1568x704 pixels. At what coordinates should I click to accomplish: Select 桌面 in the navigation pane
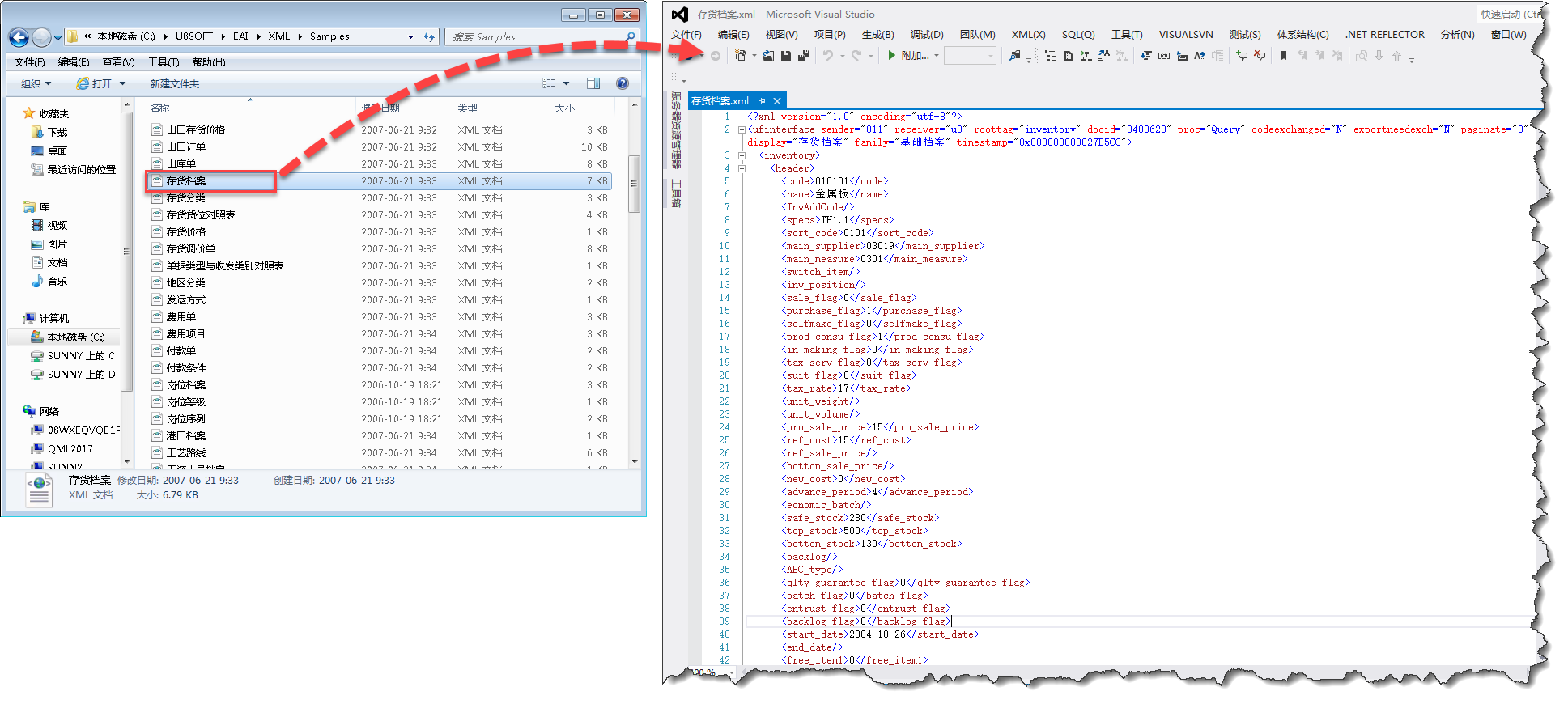pos(49,151)
